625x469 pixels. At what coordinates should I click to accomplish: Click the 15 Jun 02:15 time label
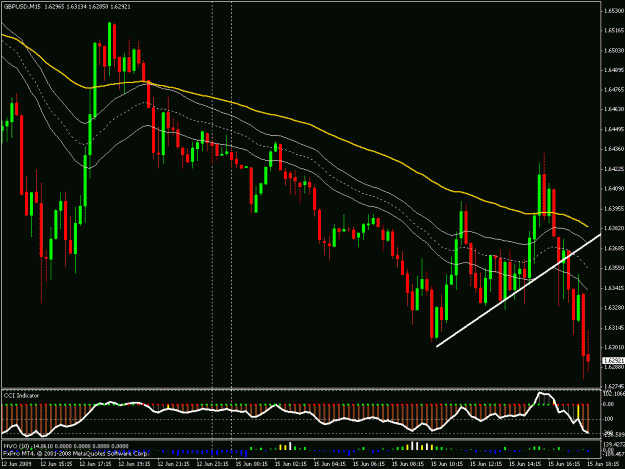point(291,464)
